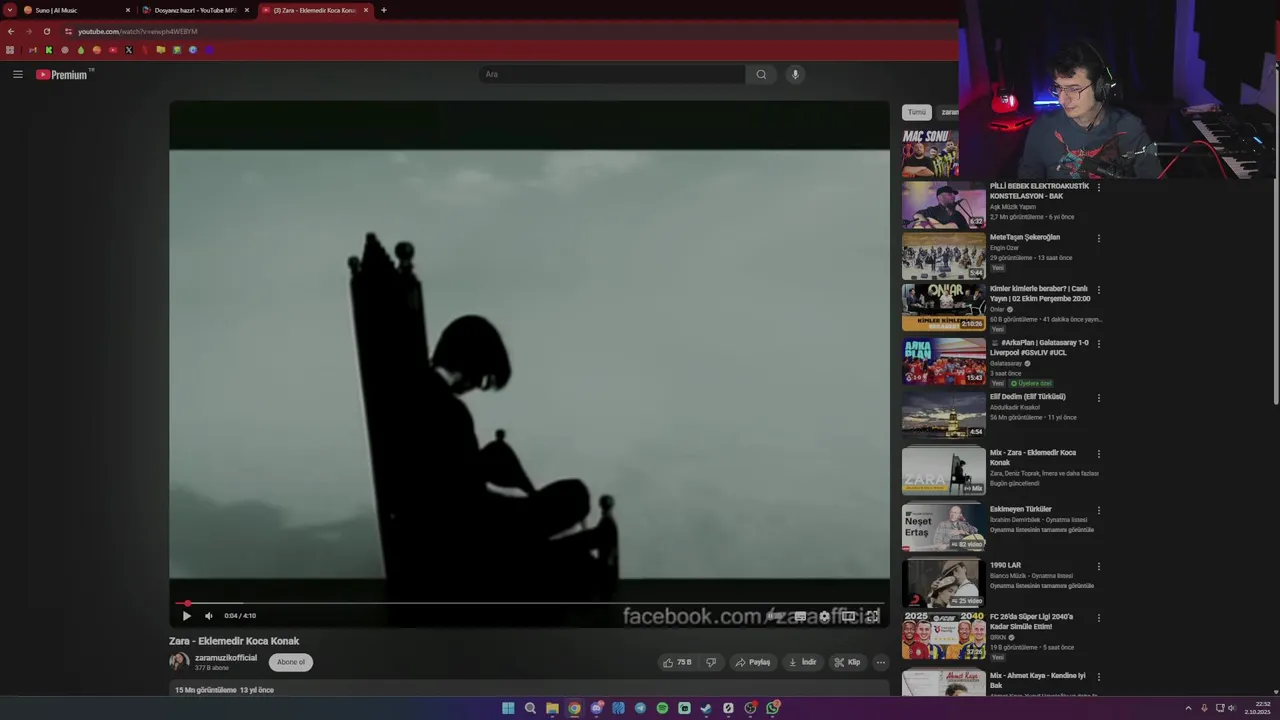This screenshot has height=720, width=1280.
Task: Play the video with the play button
Action: tap(186, 616)
